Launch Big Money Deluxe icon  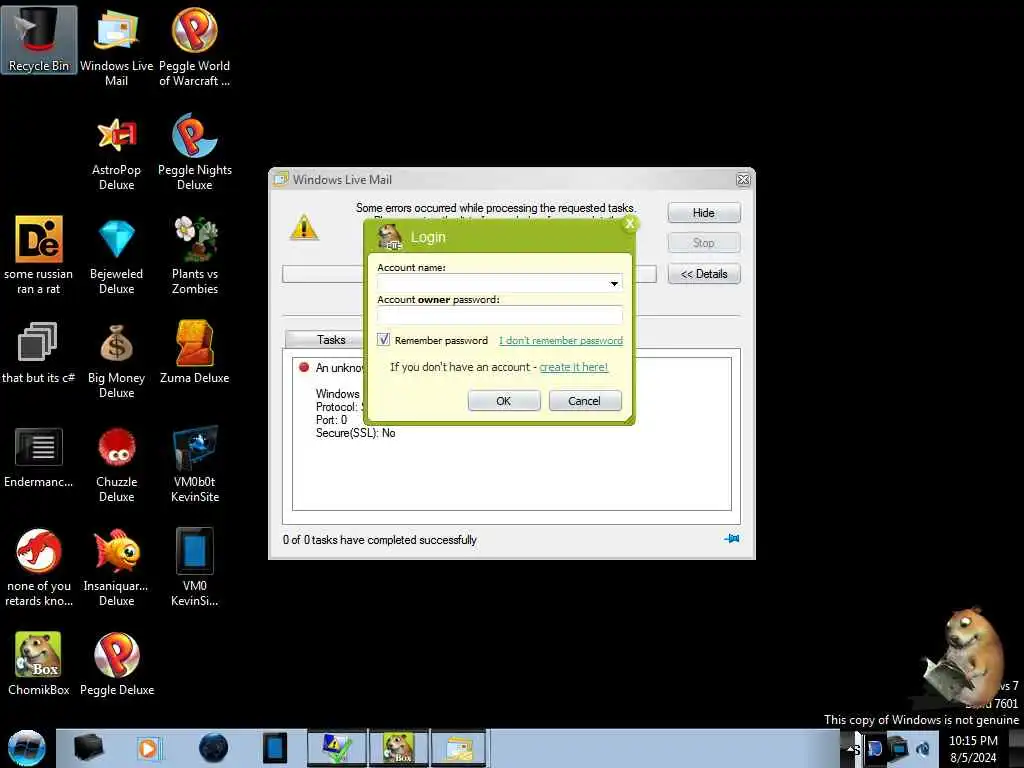point(116,360)
